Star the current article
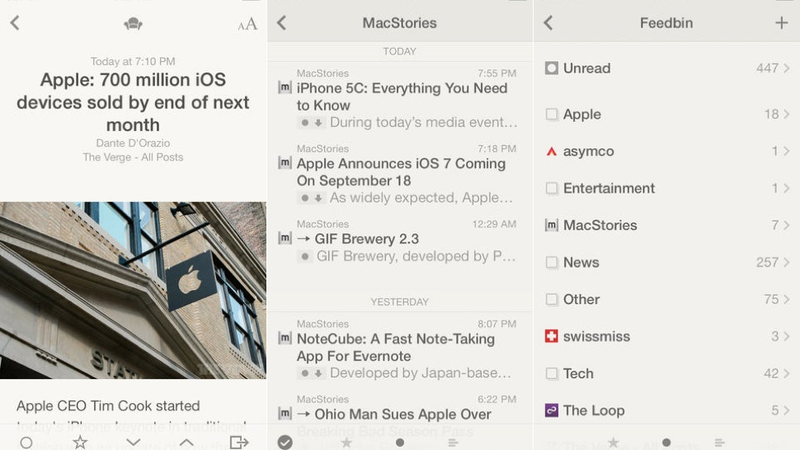800x450 pixels. 80,442
